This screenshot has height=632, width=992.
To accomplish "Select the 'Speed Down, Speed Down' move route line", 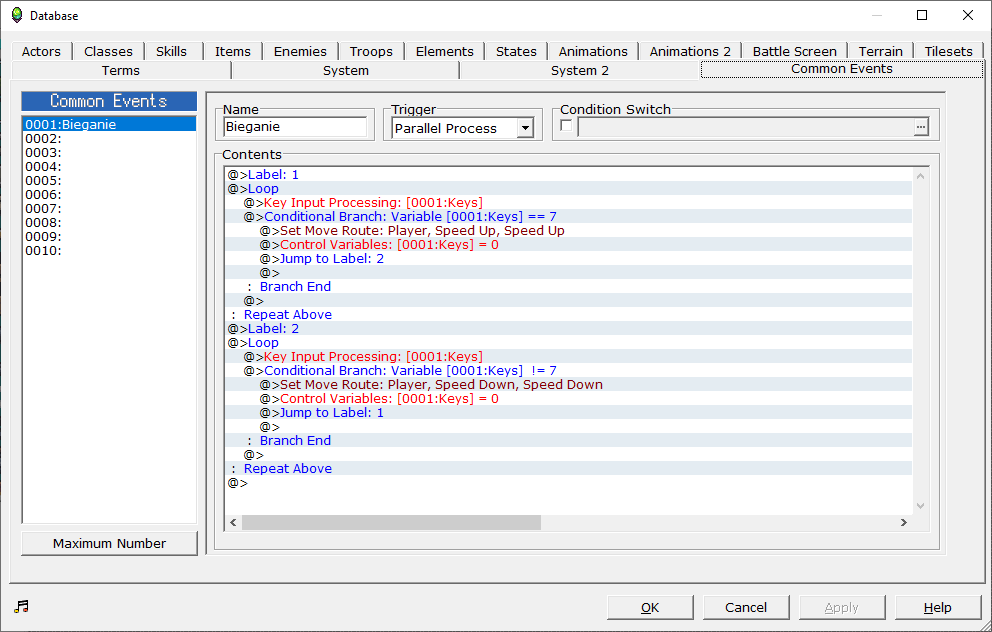I will [569, 384].
